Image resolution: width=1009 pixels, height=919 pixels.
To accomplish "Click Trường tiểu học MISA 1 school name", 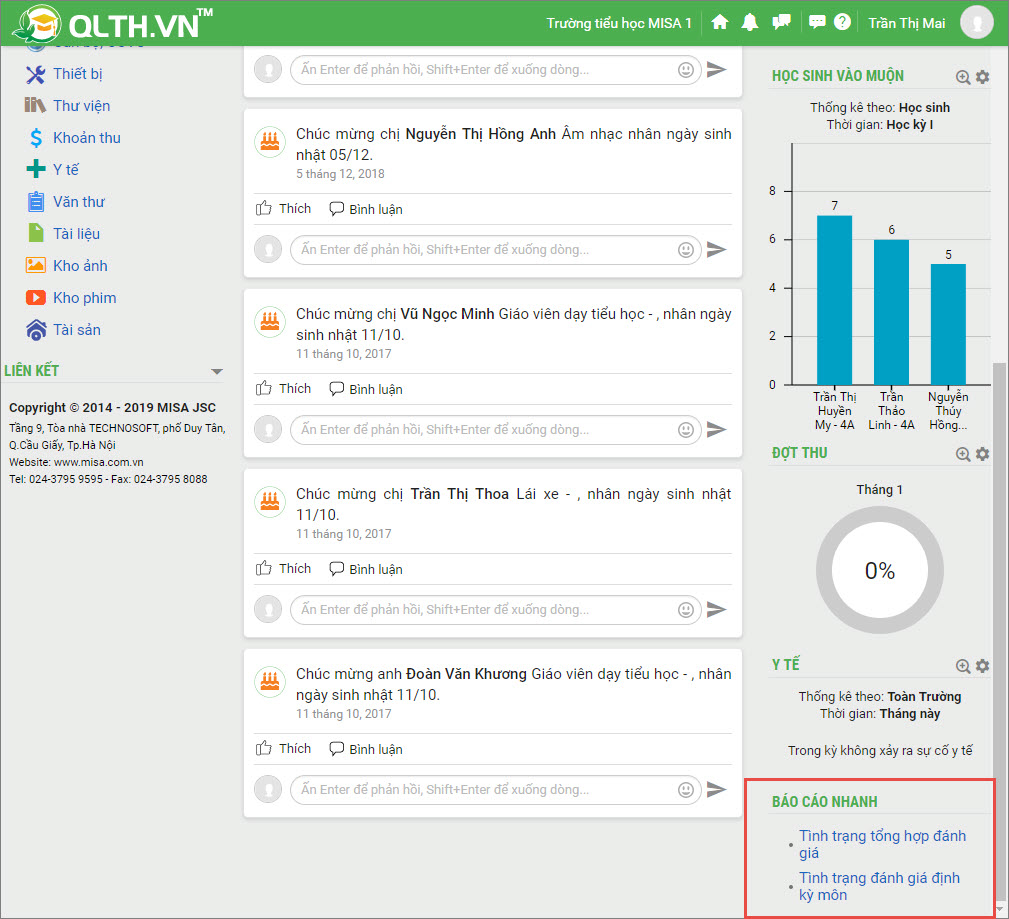I will tap(619, 23).
